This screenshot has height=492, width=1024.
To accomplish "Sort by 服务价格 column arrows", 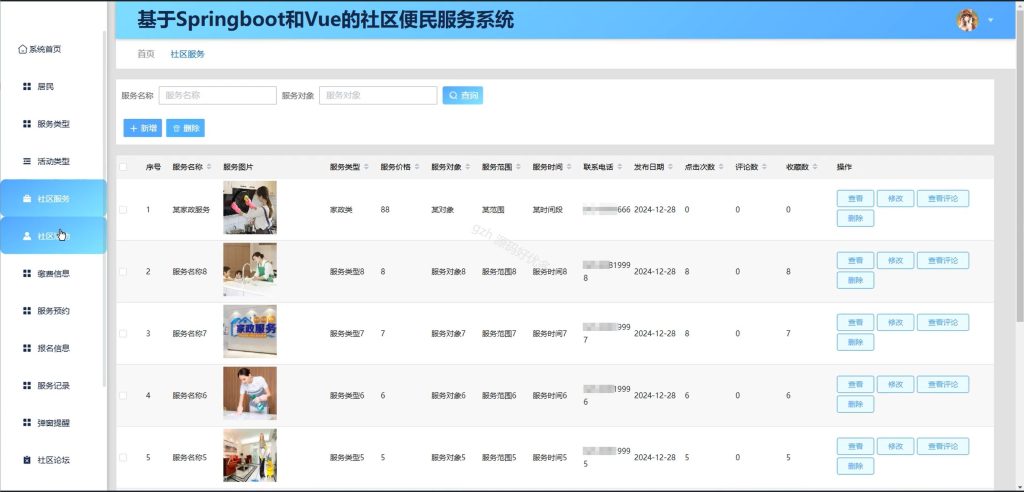I will pyautogui.click(x=417, y=167).
